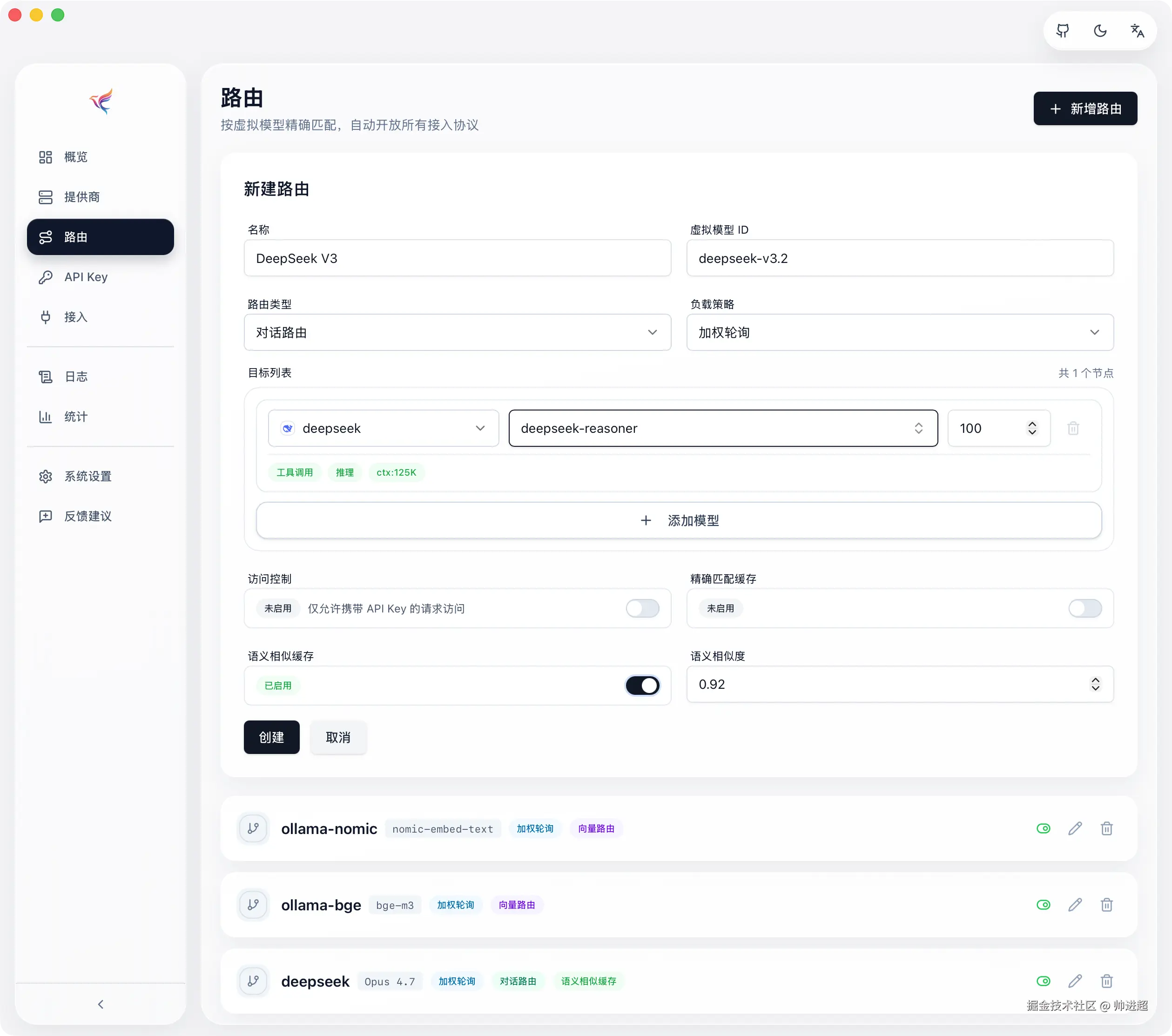
Task: Edit the ollama-nomic route
Action: pyautogui.click(x=1075, y=828)
